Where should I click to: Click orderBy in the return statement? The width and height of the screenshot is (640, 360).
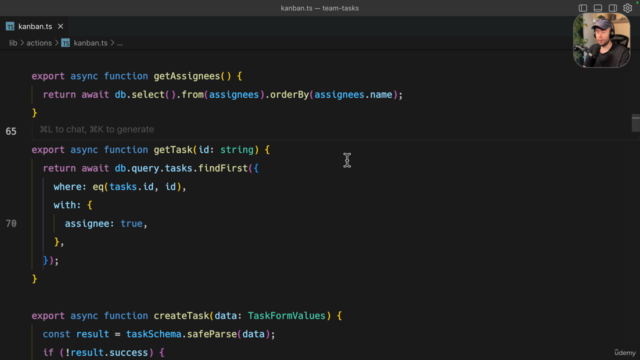289,95
